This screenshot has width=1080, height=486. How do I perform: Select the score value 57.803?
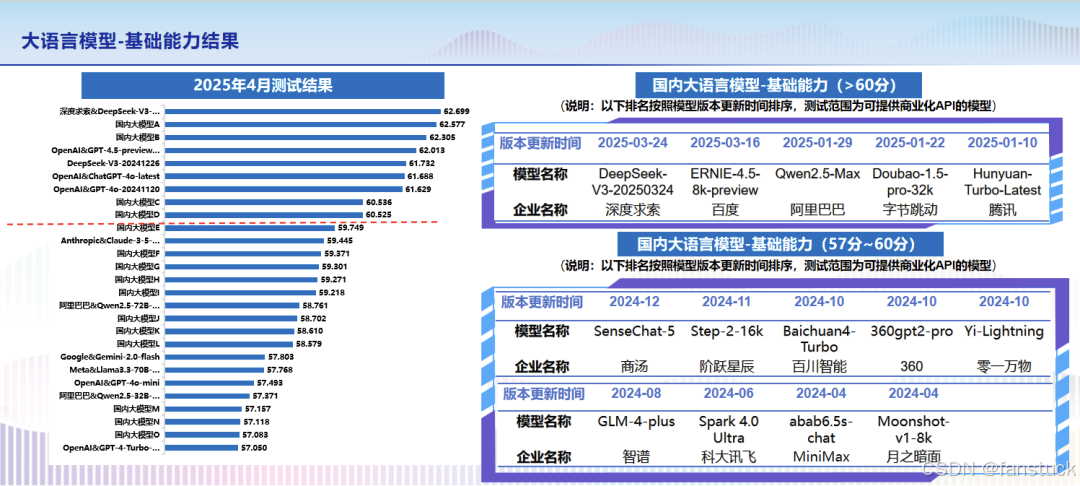tap(280, 357)
